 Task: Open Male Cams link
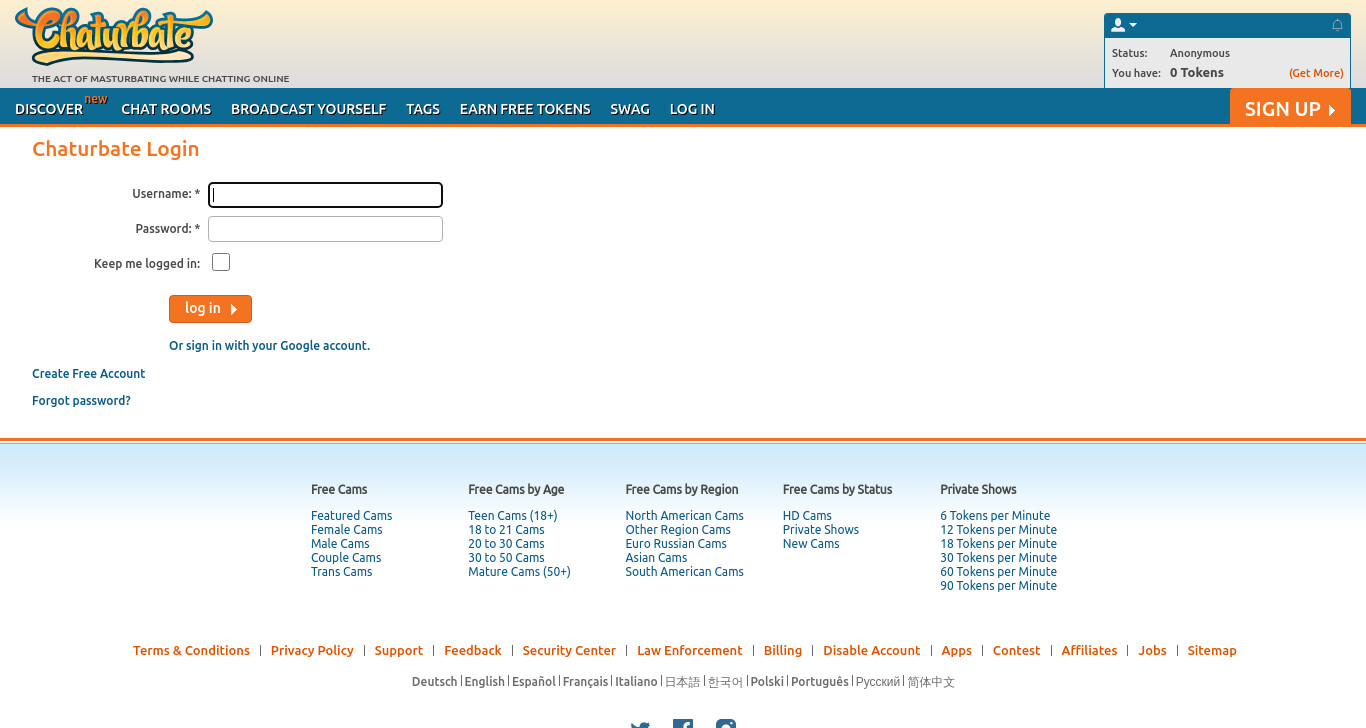click(340, 544)
